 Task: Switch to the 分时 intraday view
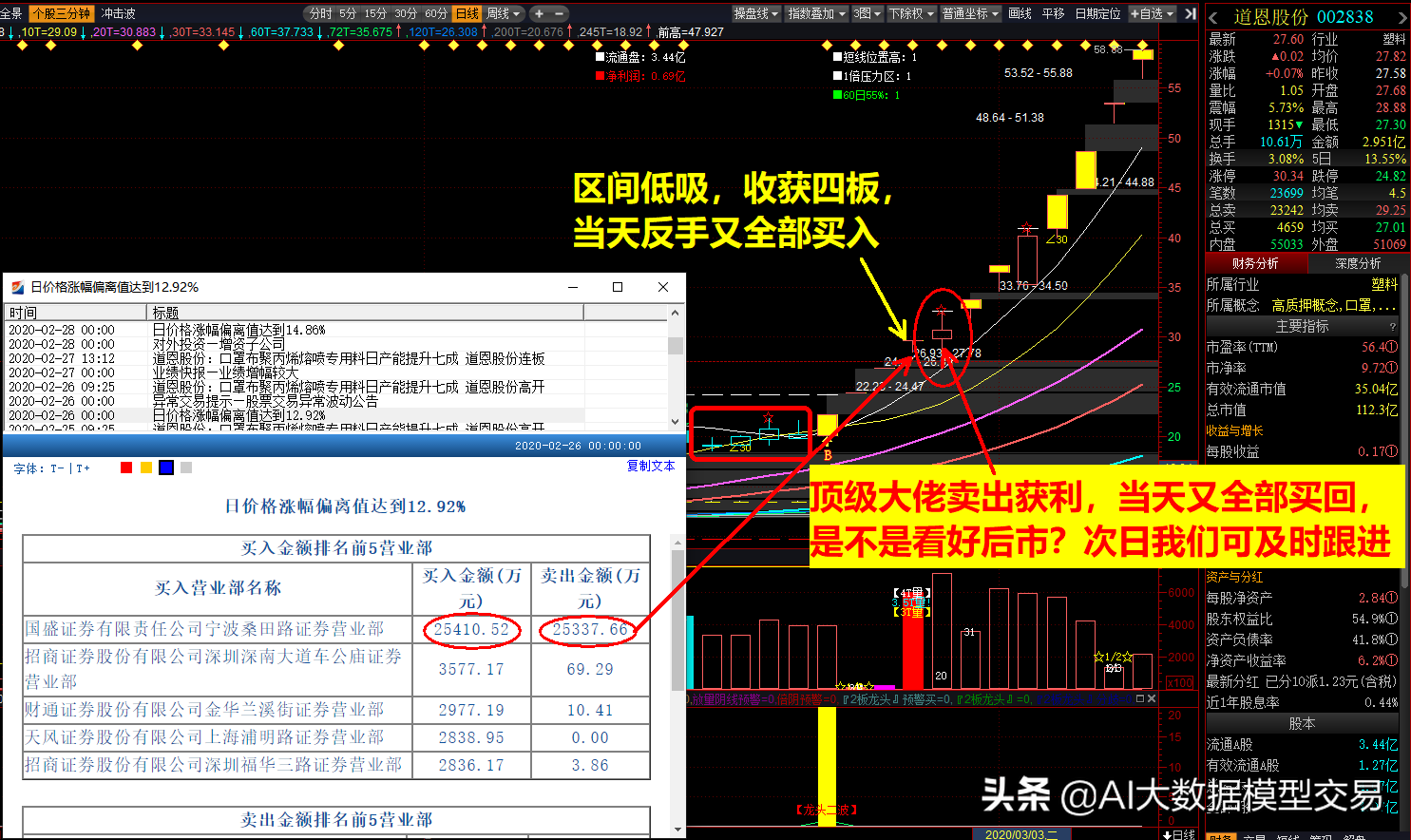pos(321,13)
